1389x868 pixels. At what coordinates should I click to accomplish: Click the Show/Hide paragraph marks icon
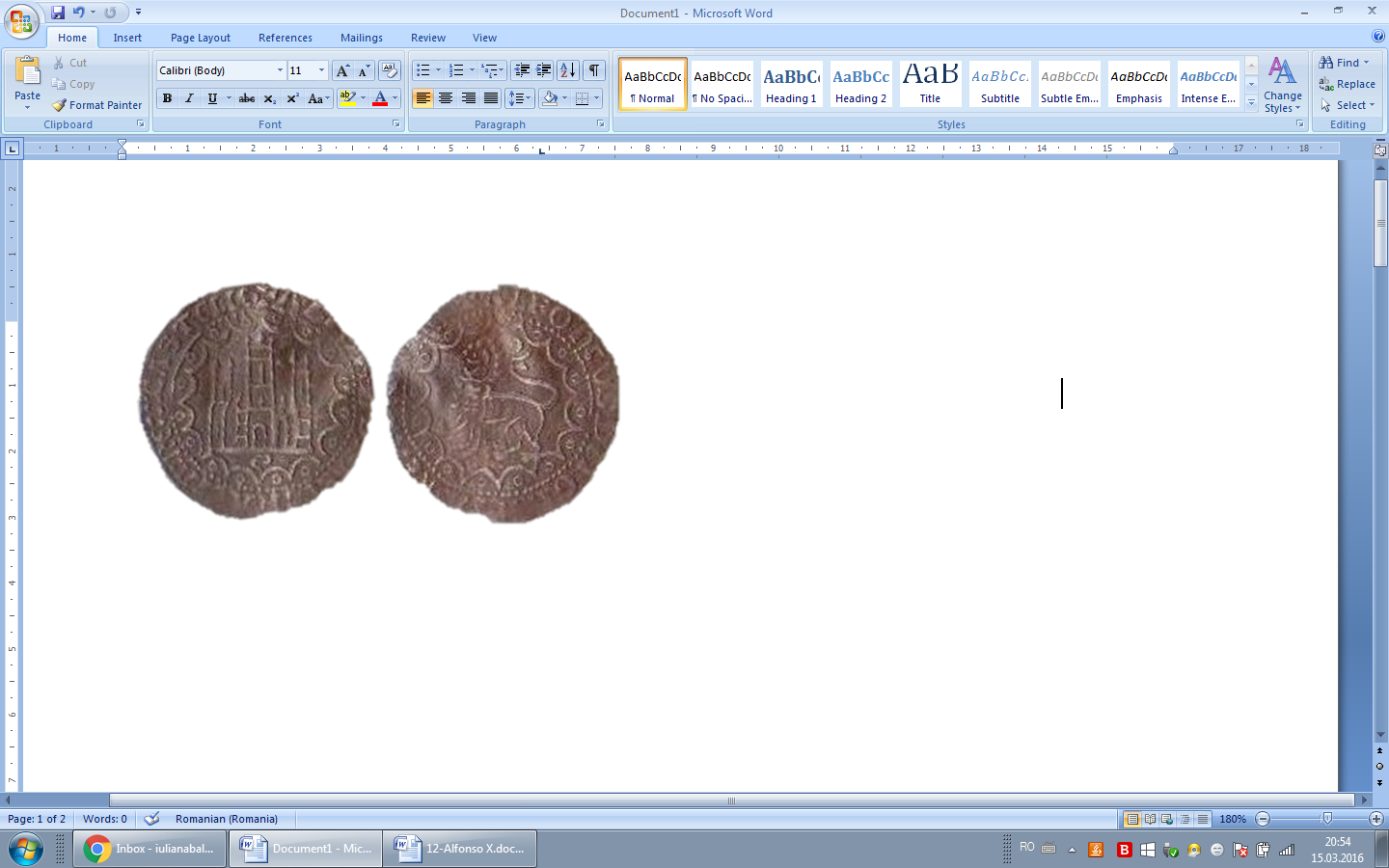pos(594,70)
